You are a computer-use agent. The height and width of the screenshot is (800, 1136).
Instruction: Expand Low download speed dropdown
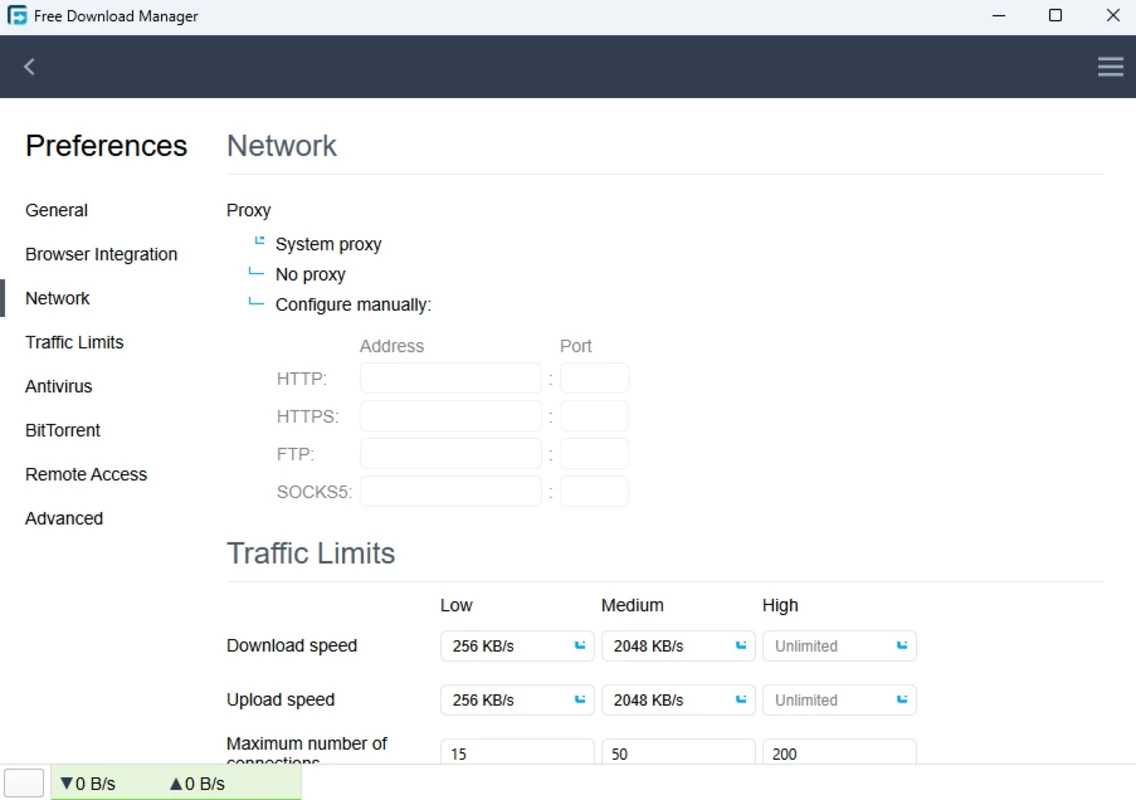[x=517, y=646]
